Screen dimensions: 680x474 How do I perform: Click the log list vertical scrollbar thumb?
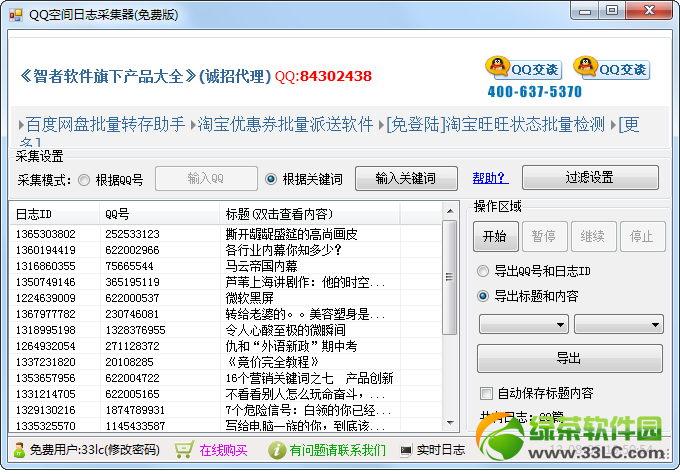point(450,278)
